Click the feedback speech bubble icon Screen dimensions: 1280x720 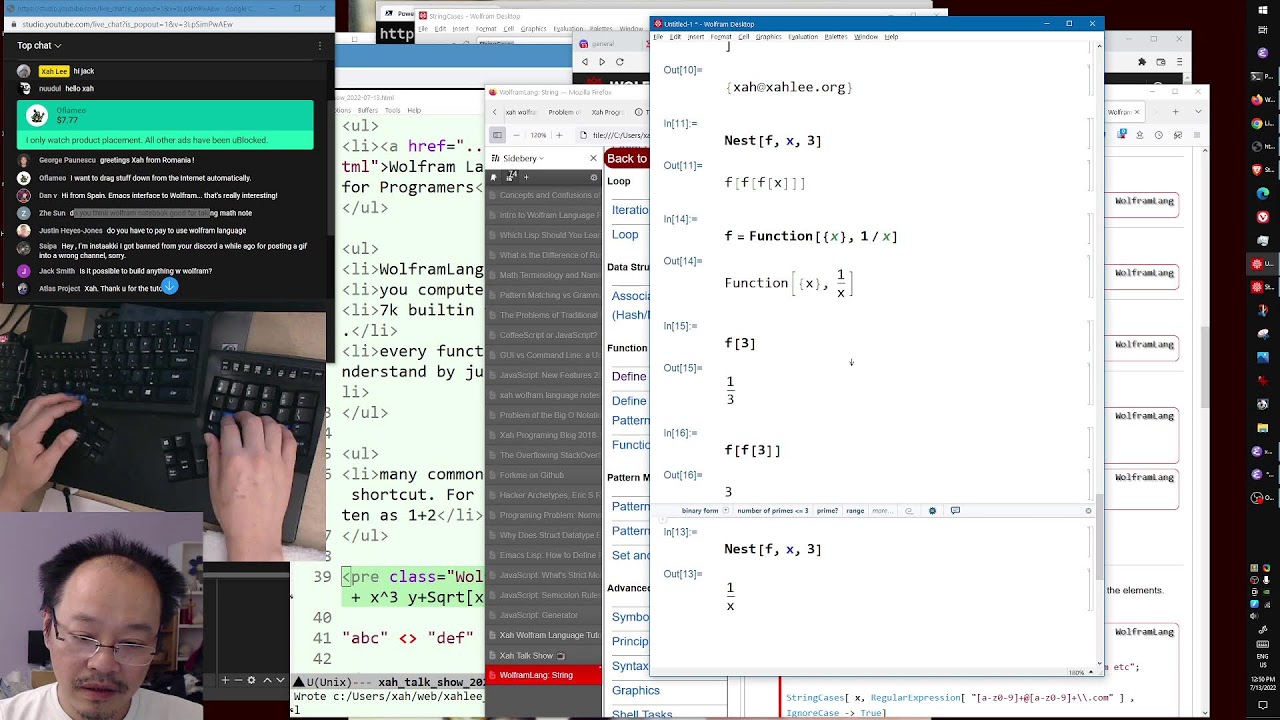955,511
